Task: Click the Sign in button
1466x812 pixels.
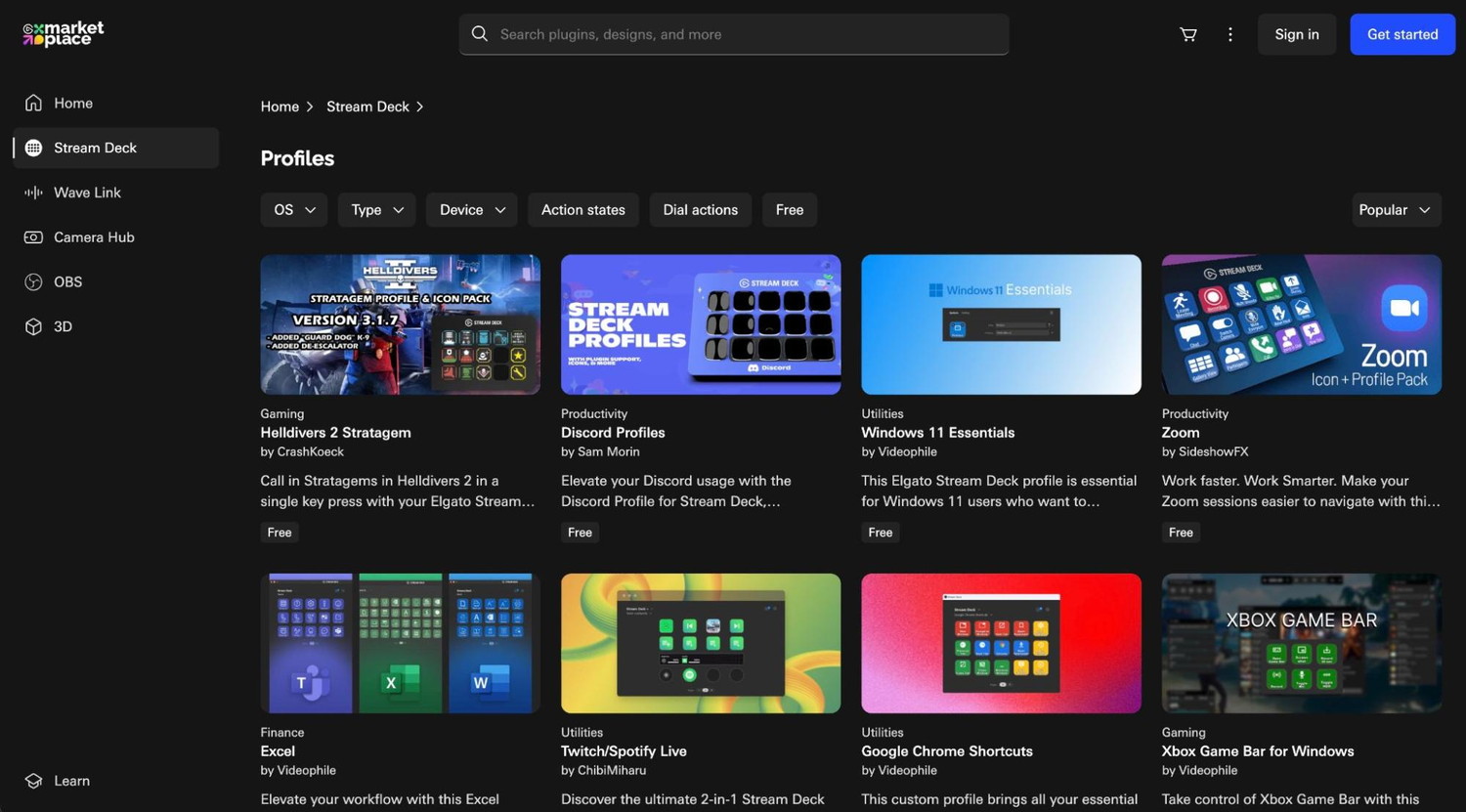Action: (1296, 34)
